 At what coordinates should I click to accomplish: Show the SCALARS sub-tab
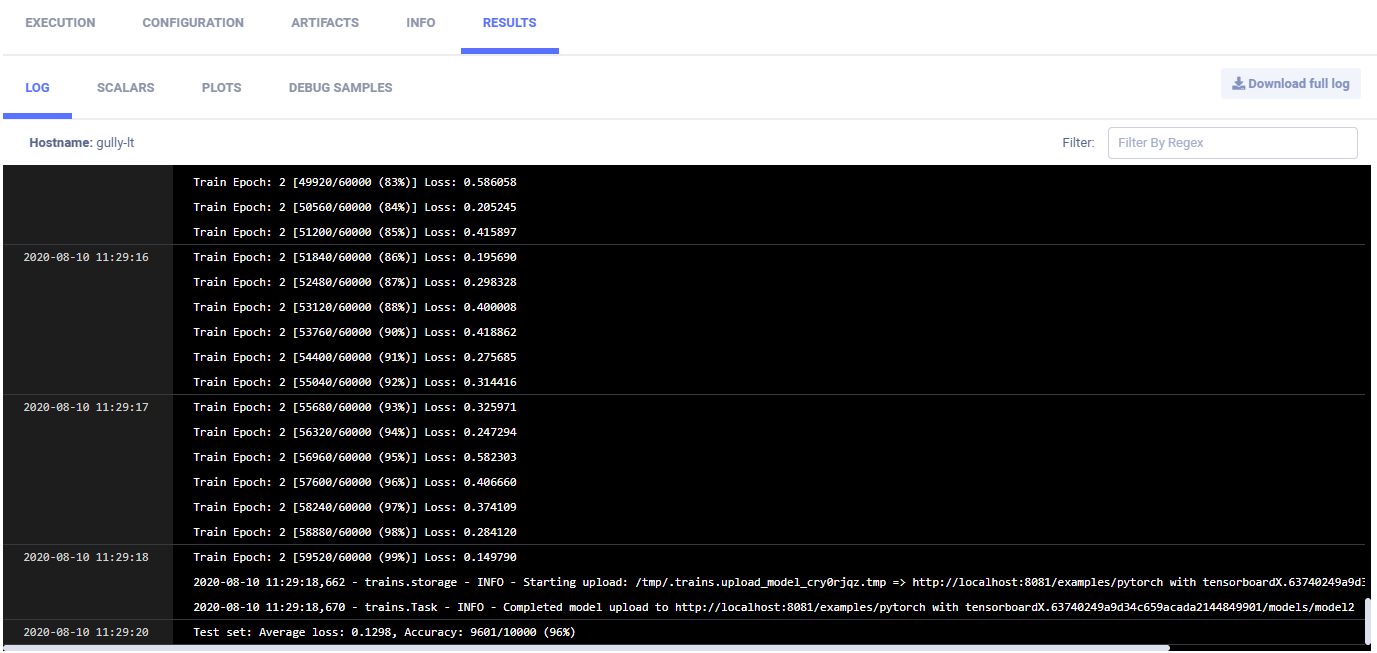126,88
